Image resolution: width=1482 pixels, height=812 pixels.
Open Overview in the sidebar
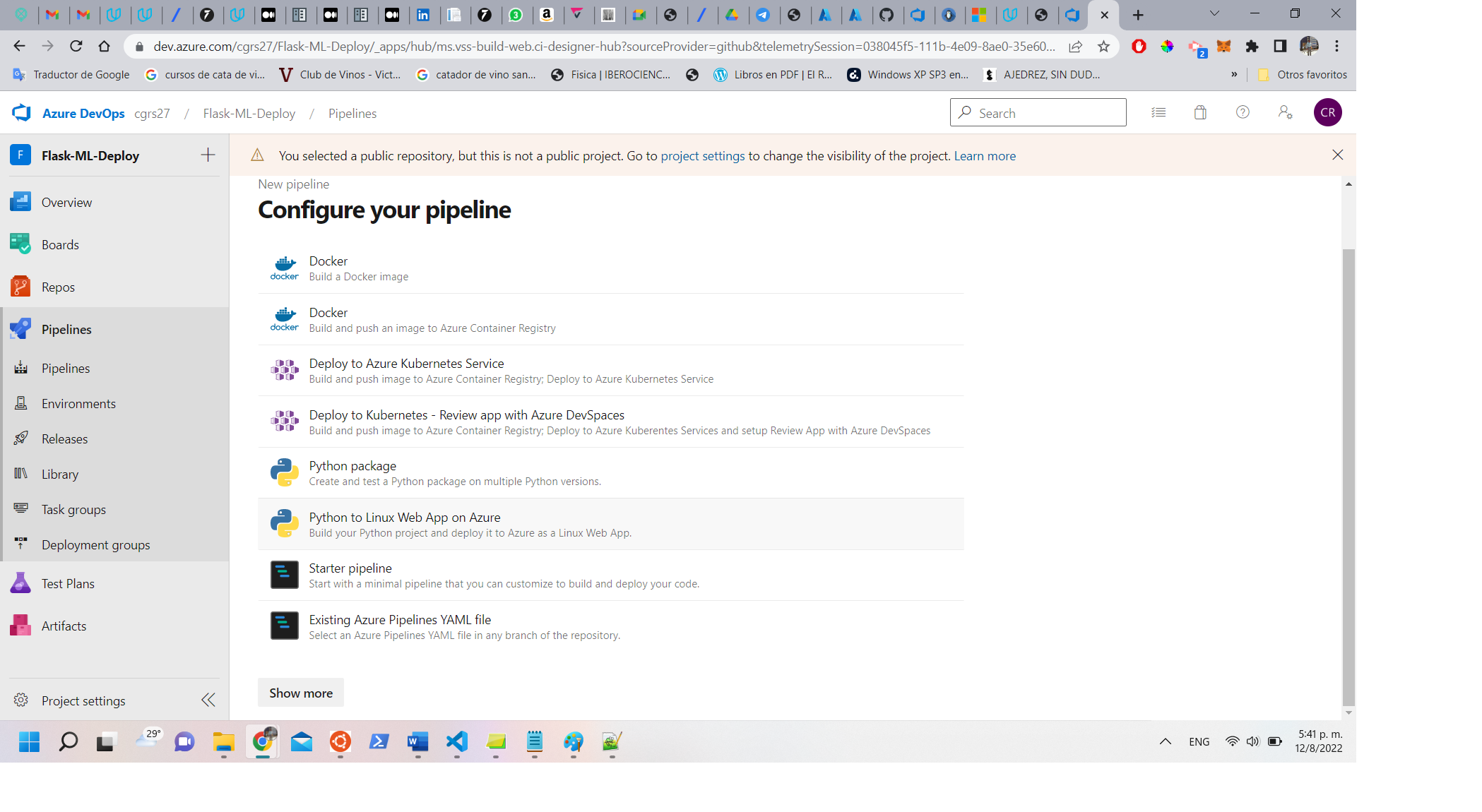pyautogui.click(x=67, y=202)
